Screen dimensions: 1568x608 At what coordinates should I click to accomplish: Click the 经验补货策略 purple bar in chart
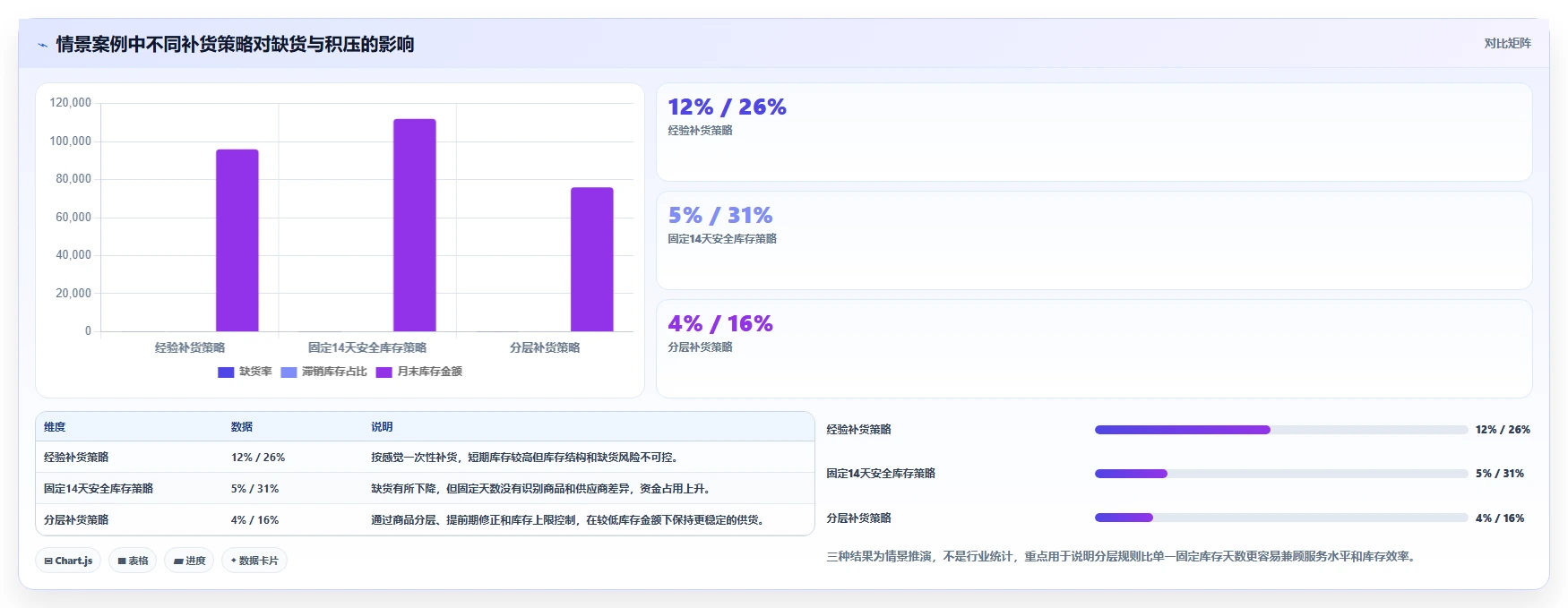237,240
